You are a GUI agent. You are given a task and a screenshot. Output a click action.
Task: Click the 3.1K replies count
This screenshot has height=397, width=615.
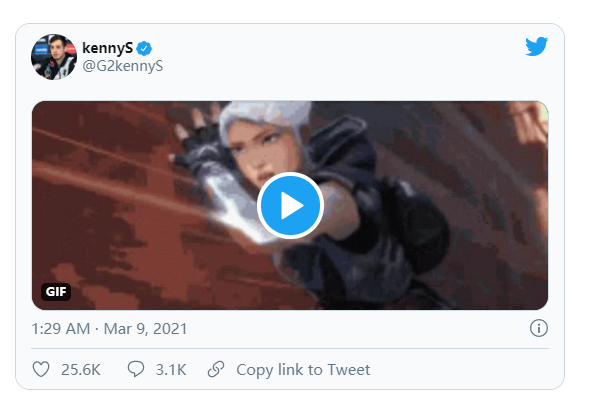171,370
